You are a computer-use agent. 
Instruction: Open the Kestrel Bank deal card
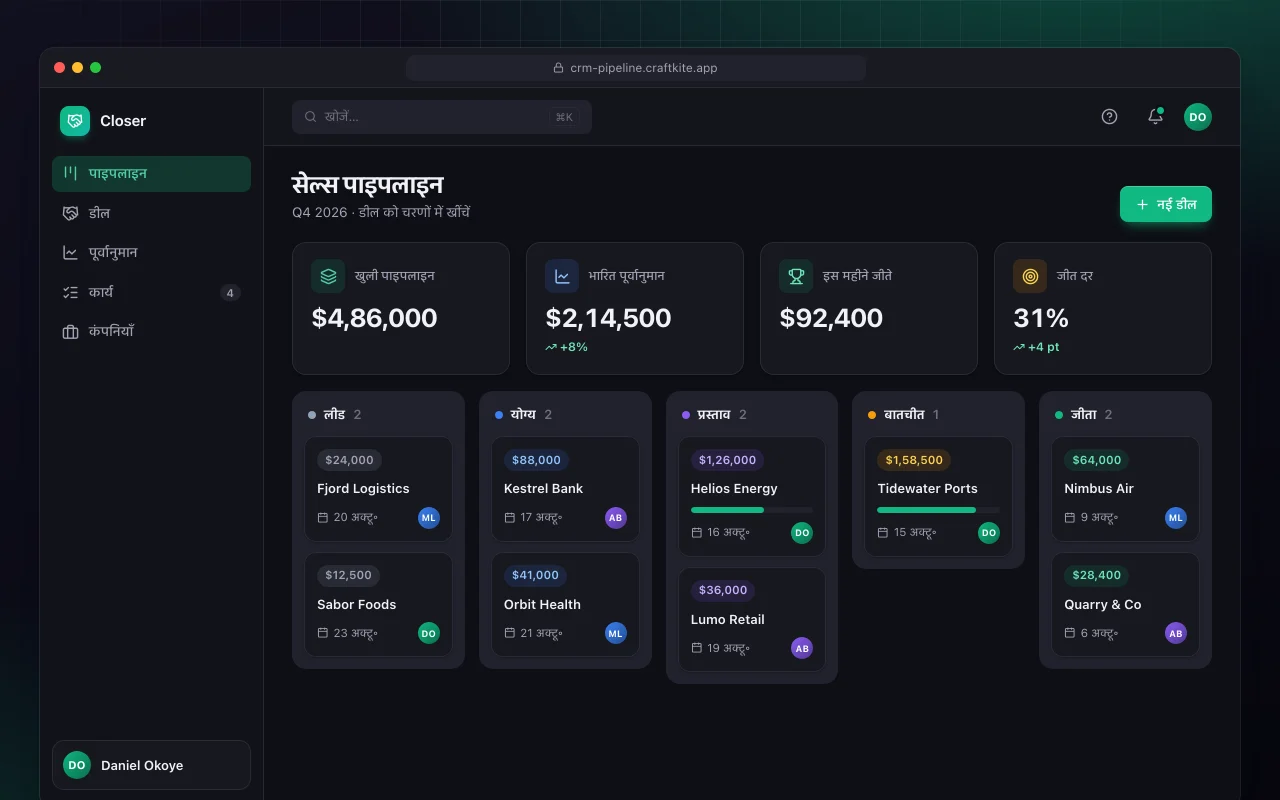click(565, 489)
